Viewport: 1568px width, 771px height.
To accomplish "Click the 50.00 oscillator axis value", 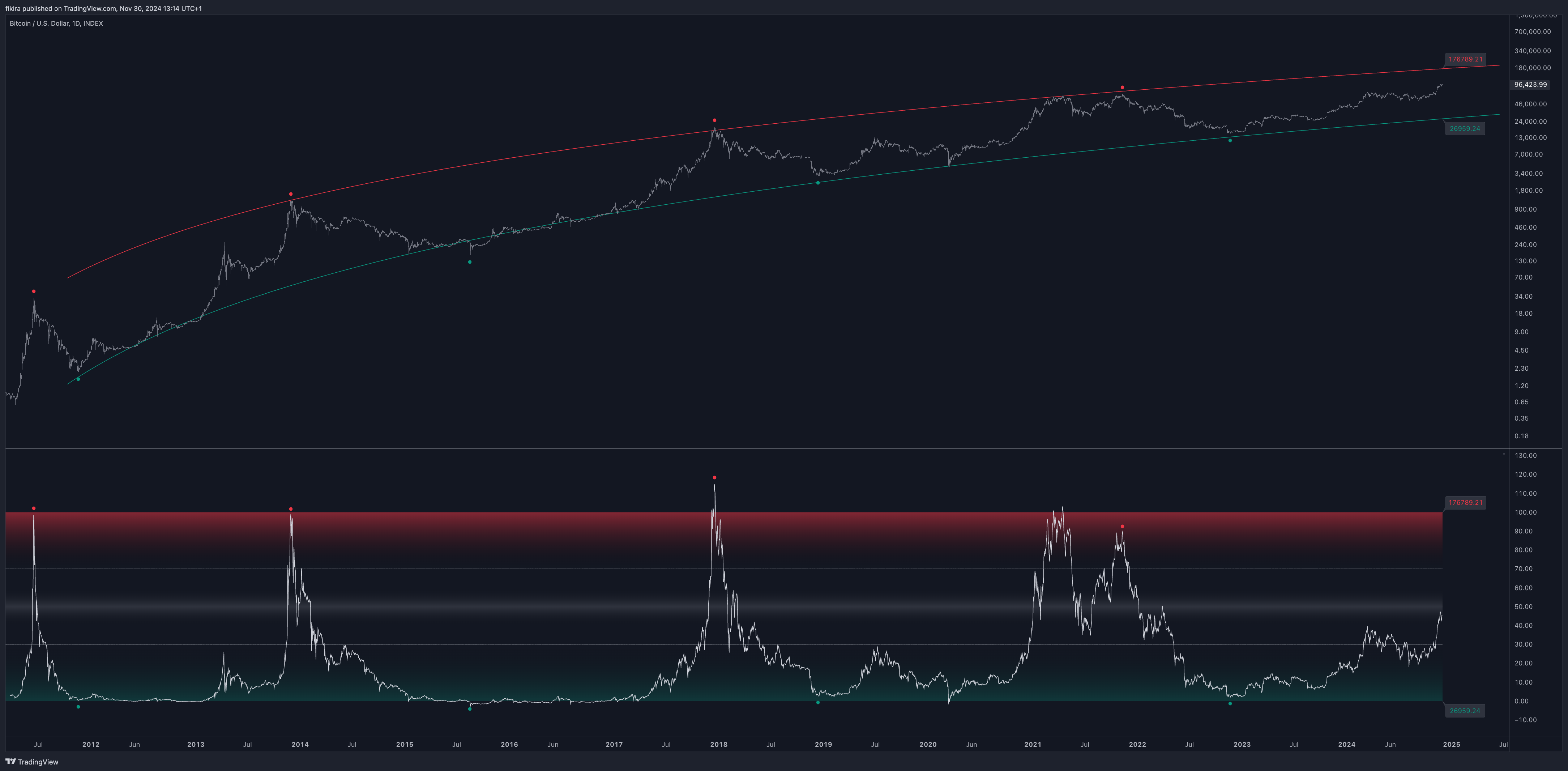I will [x=1524, y=606].
